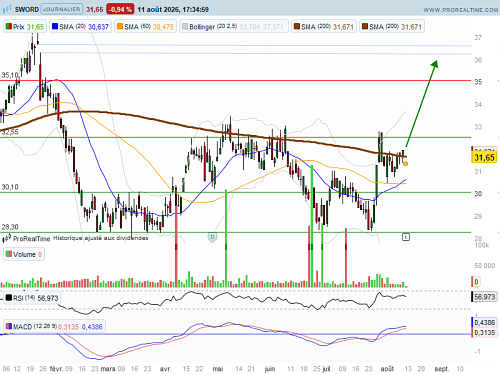Click the 50 000 volume axis label
The image size is (500, 375).
pyautogui.click(x=485, y=266)
